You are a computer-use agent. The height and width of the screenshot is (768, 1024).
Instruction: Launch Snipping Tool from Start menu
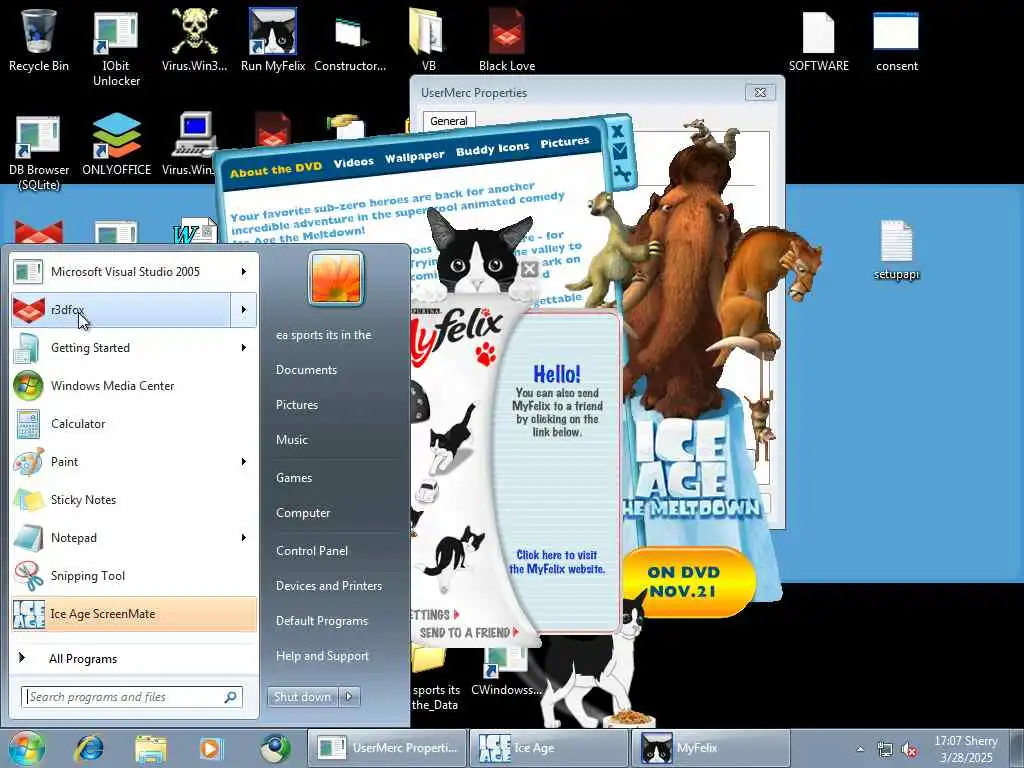click(134, 575)
